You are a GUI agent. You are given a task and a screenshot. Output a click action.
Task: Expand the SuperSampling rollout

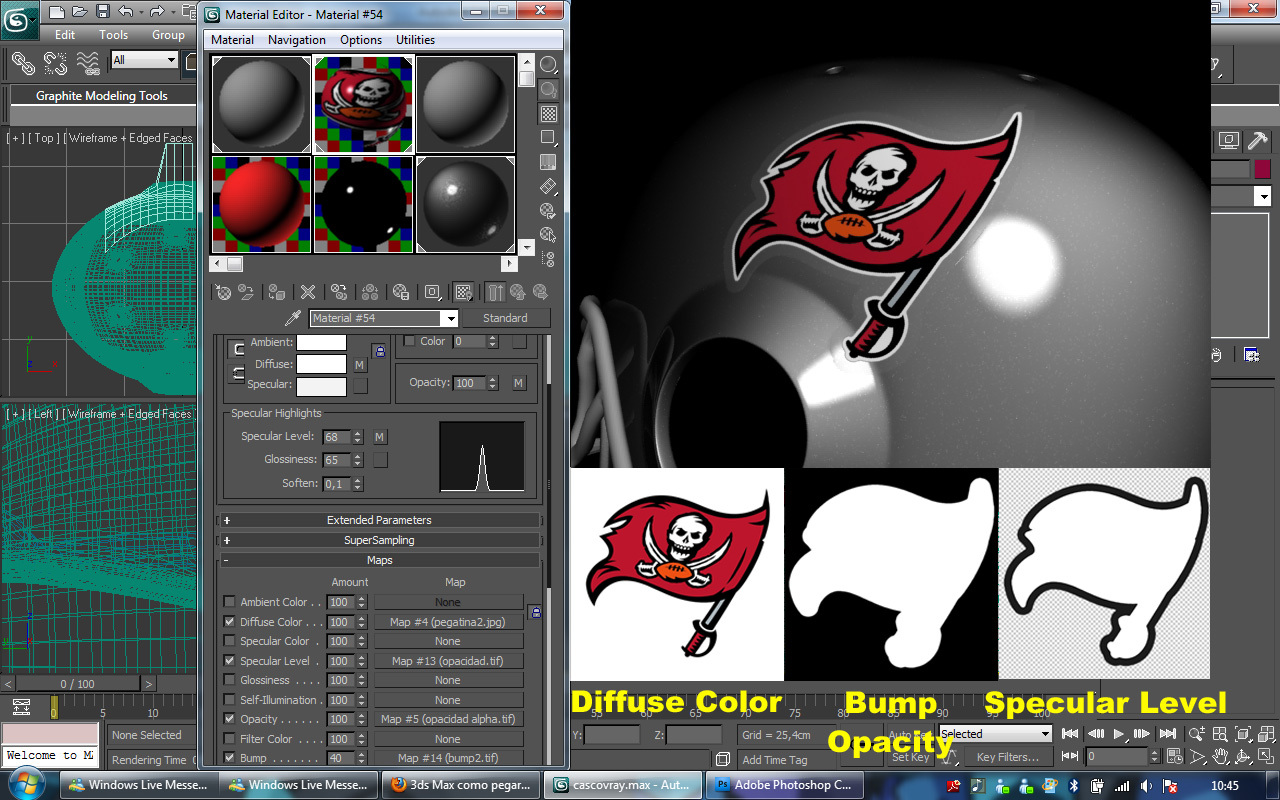point(379,540)
